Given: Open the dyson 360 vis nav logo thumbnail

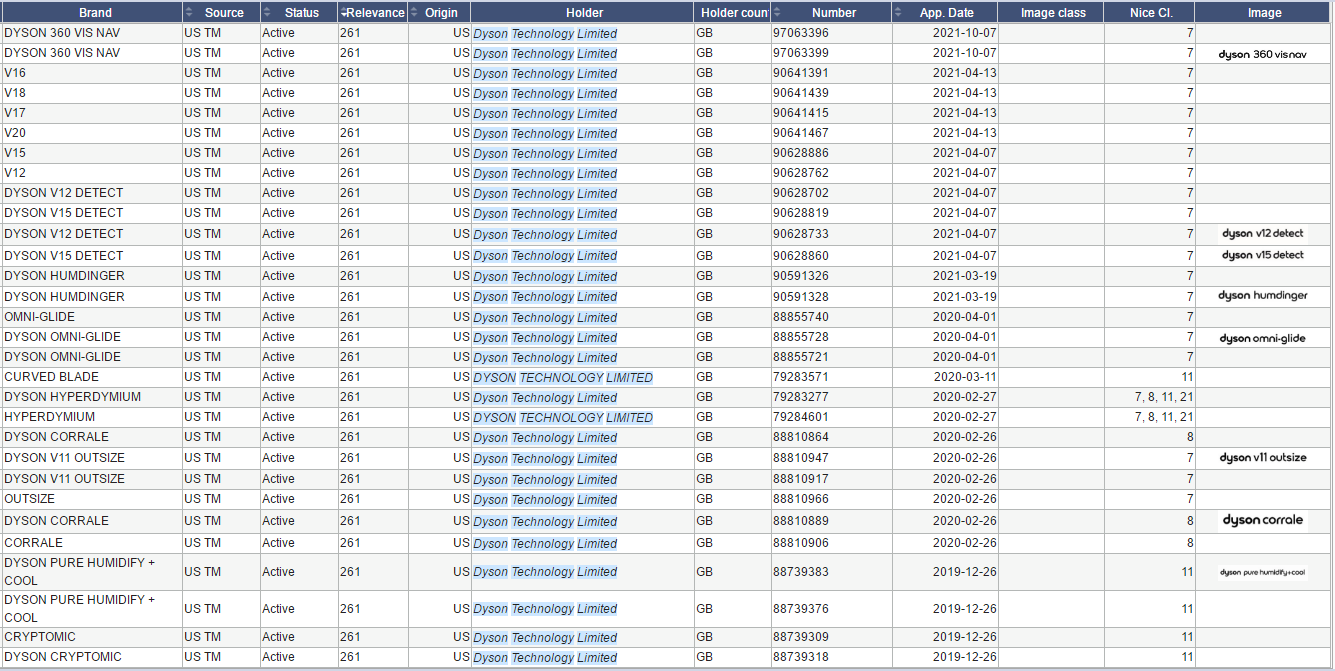Looking at the screenshot, I should pyautogui.click(x=1263, y=54).
